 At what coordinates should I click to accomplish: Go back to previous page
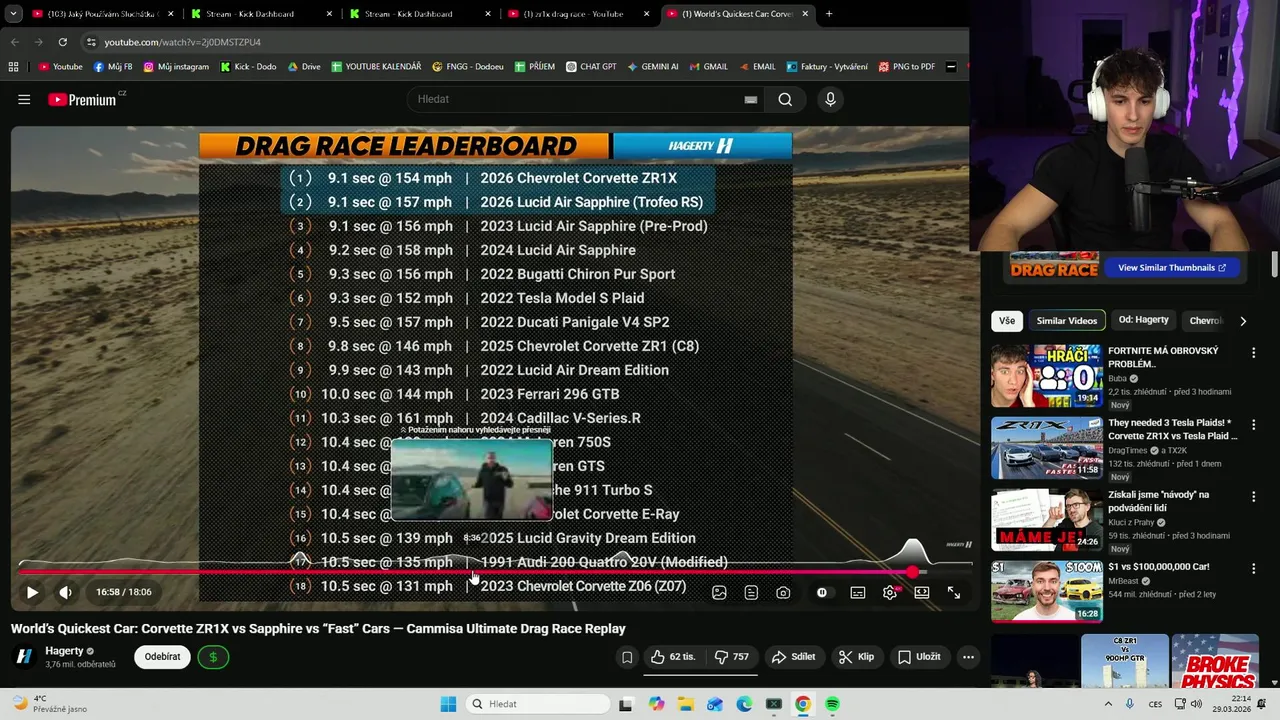[x=14, y=42]
